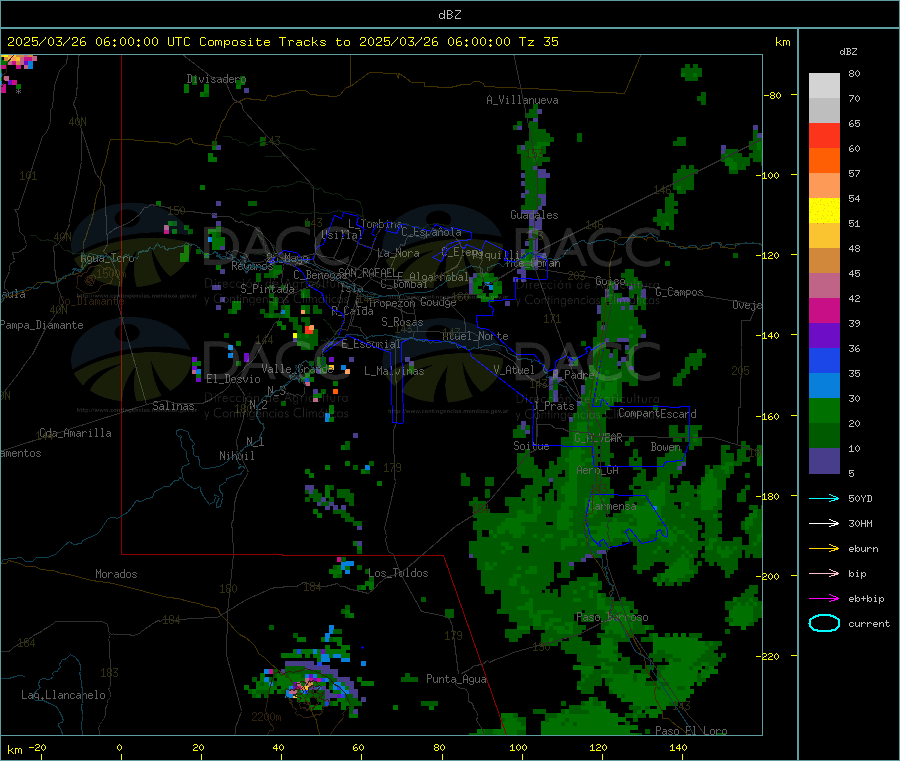The width and height of the screenshot is (900, 761).
Task: Click the 'Paso_Barroso' map label
Action: (612, 617)
